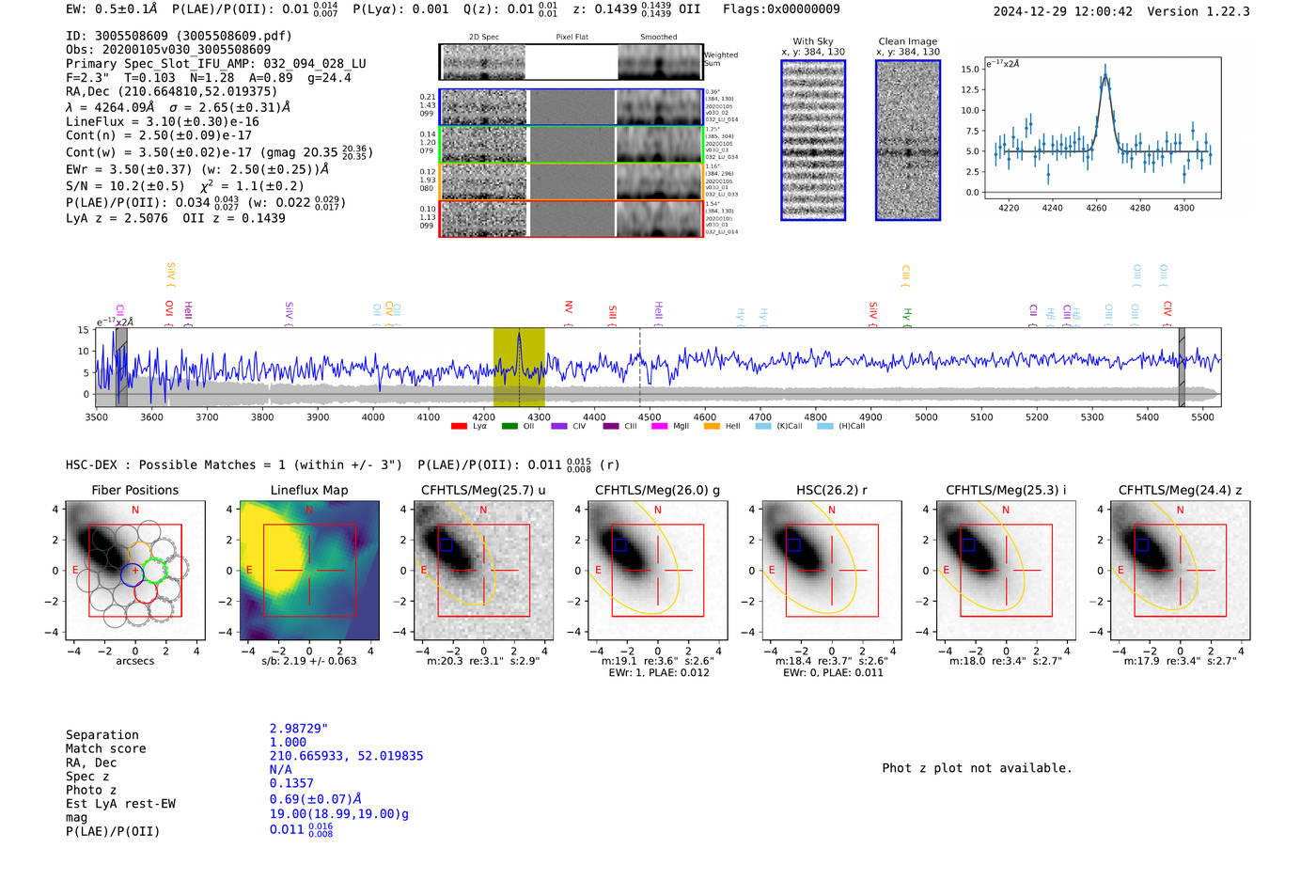Screen dimensions: 1316x896
Task: Click the Est LyA rest-EW value 0.69(±0.07)Å
Action: 315,799
